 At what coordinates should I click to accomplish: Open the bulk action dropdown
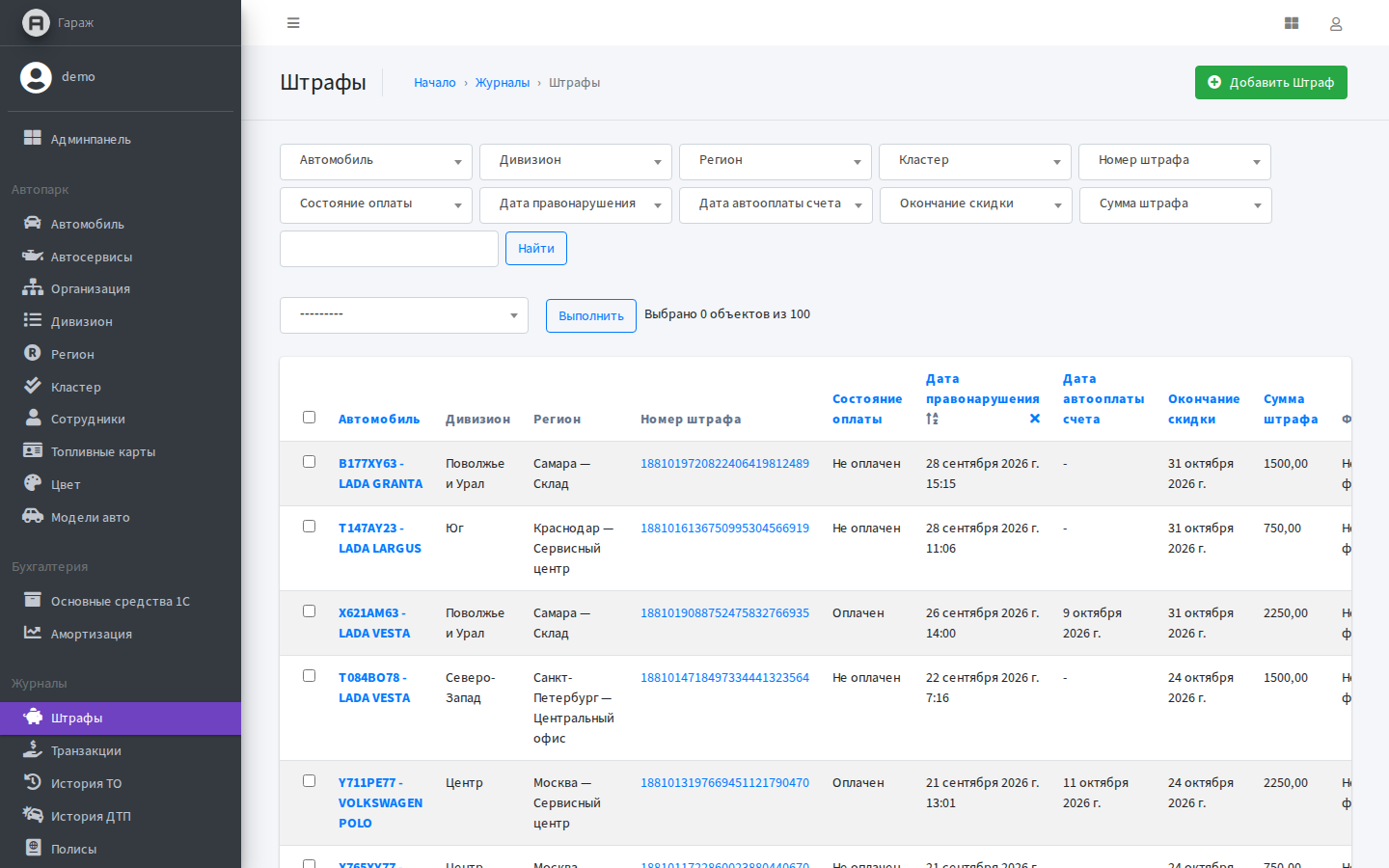(404, 315)
